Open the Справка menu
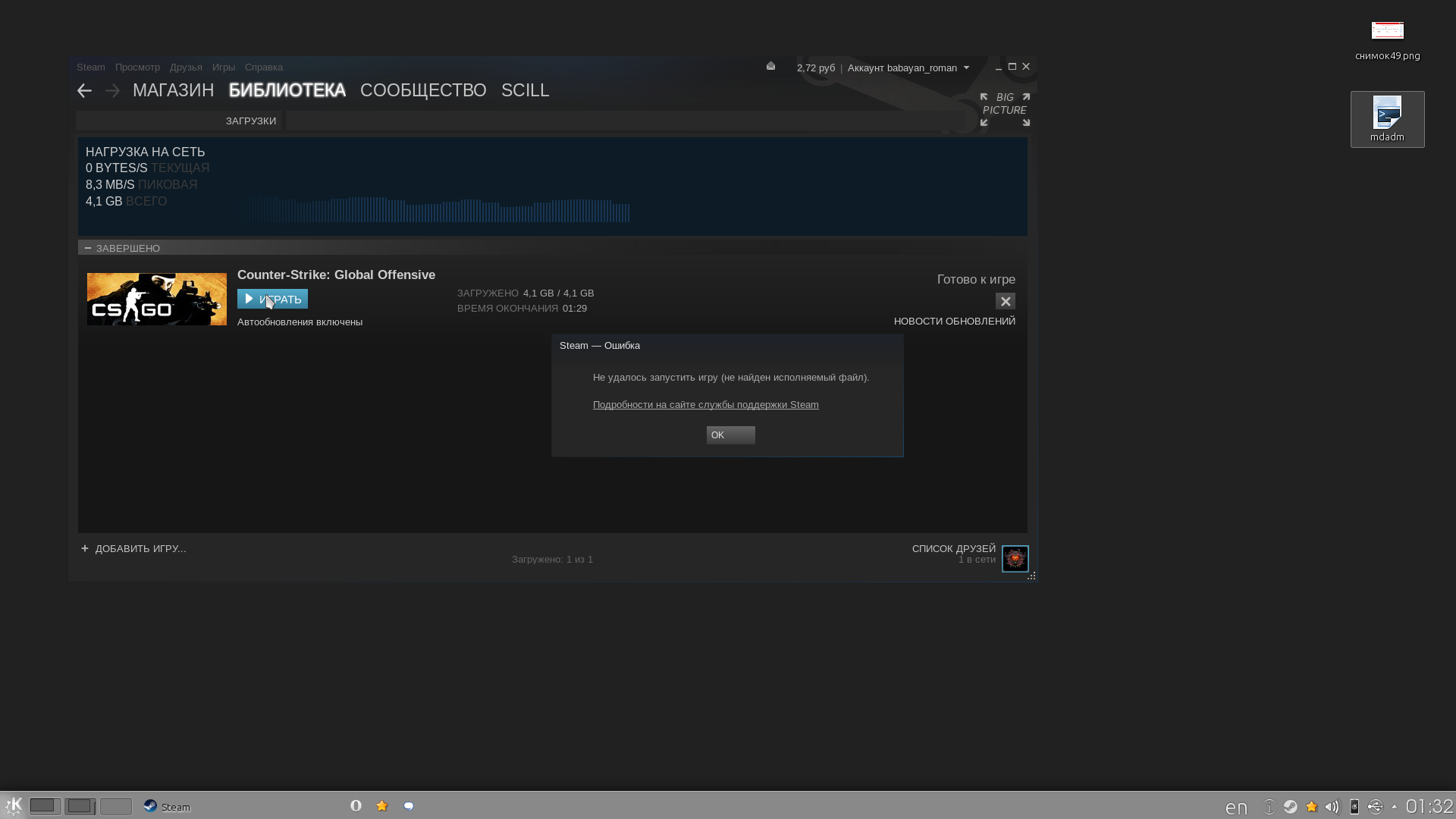Screen dimensions: 1456x819 point(263,67)
